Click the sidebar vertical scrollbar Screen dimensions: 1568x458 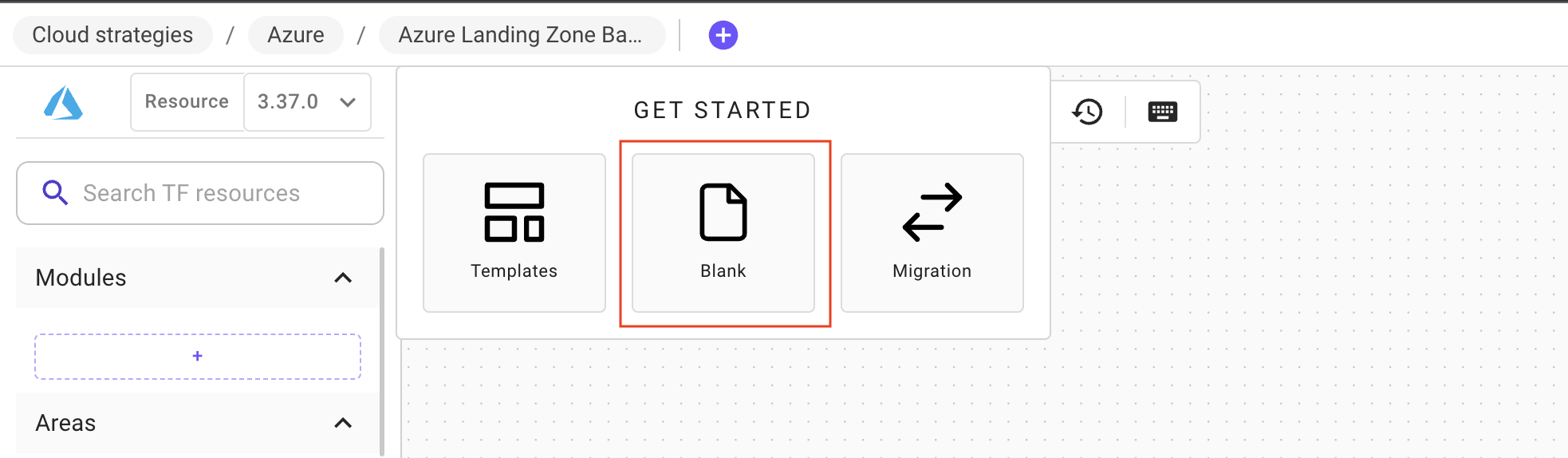pyautogui.click(x=382, y=351)
